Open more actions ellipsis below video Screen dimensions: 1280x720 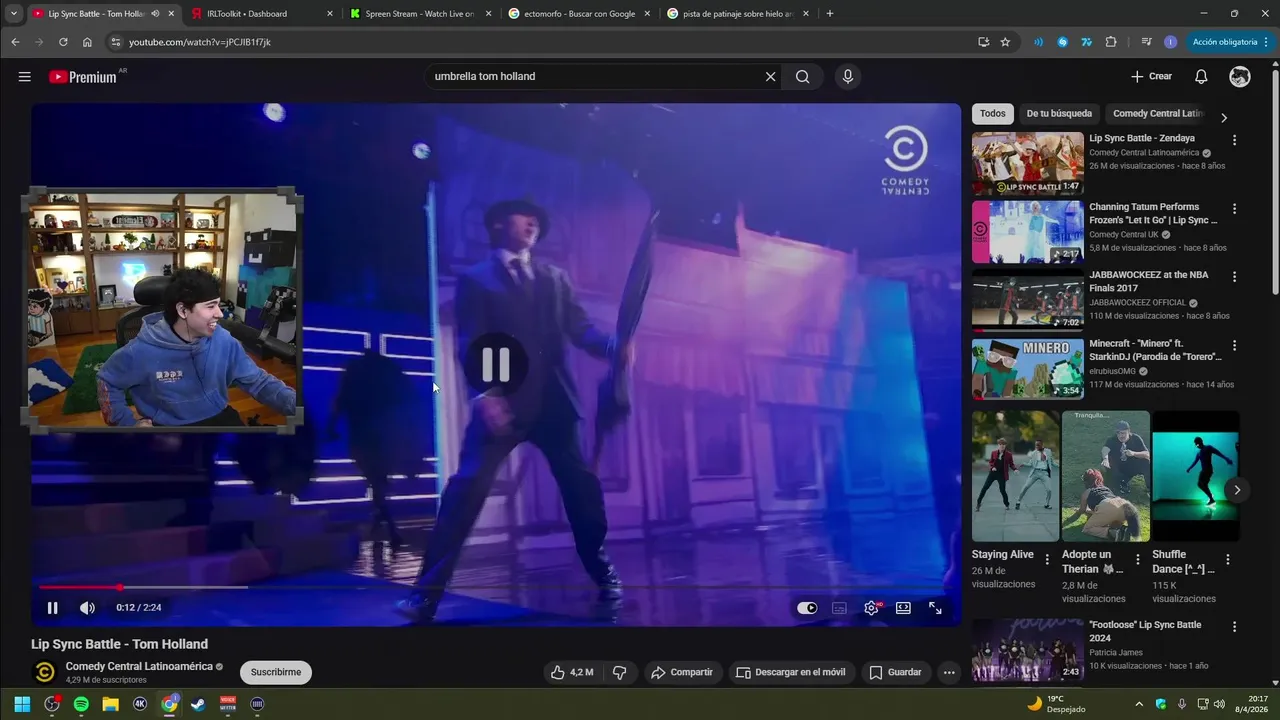(949, 672)
